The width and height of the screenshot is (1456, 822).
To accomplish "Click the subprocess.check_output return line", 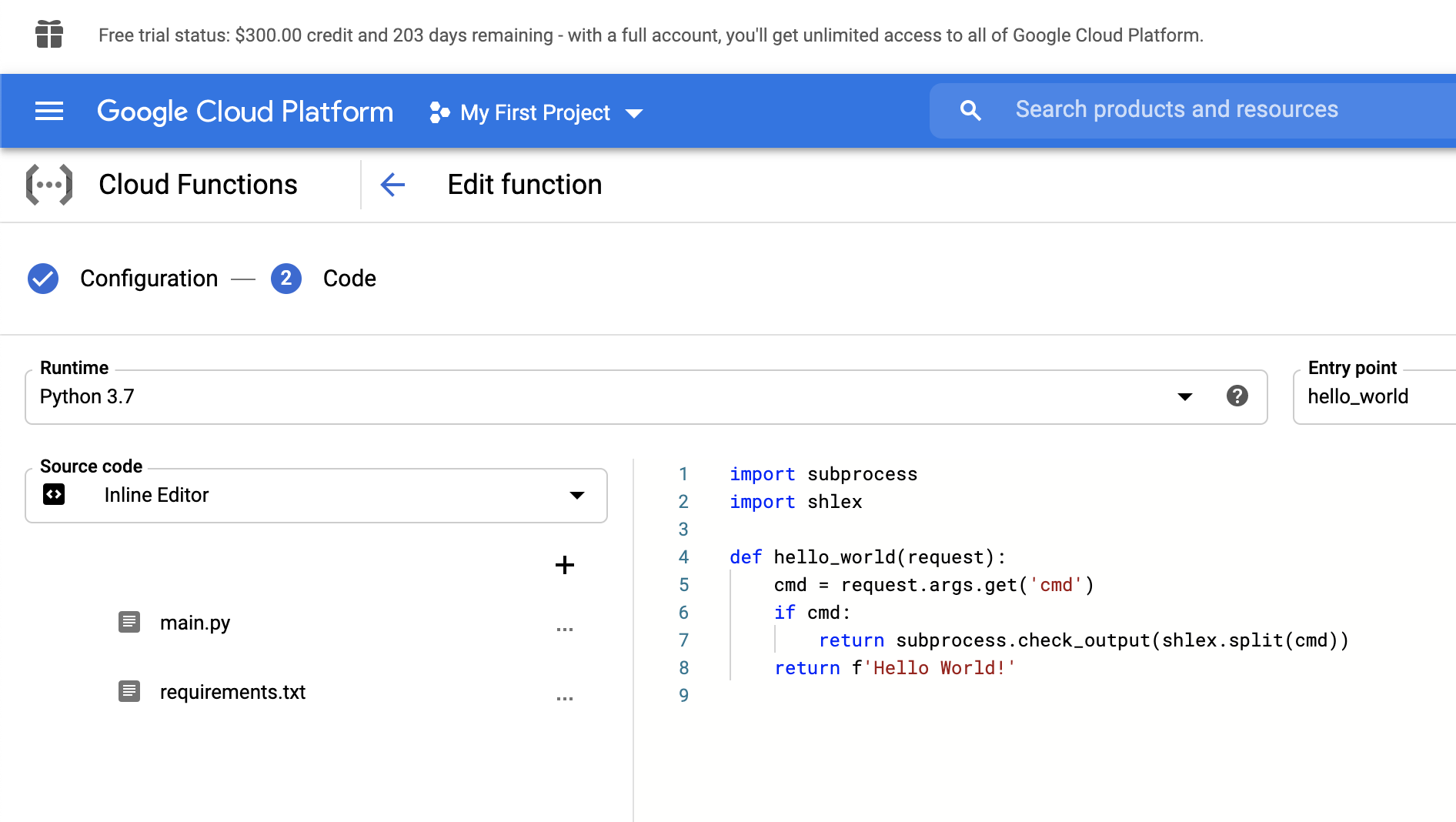I will [1084, 640].
